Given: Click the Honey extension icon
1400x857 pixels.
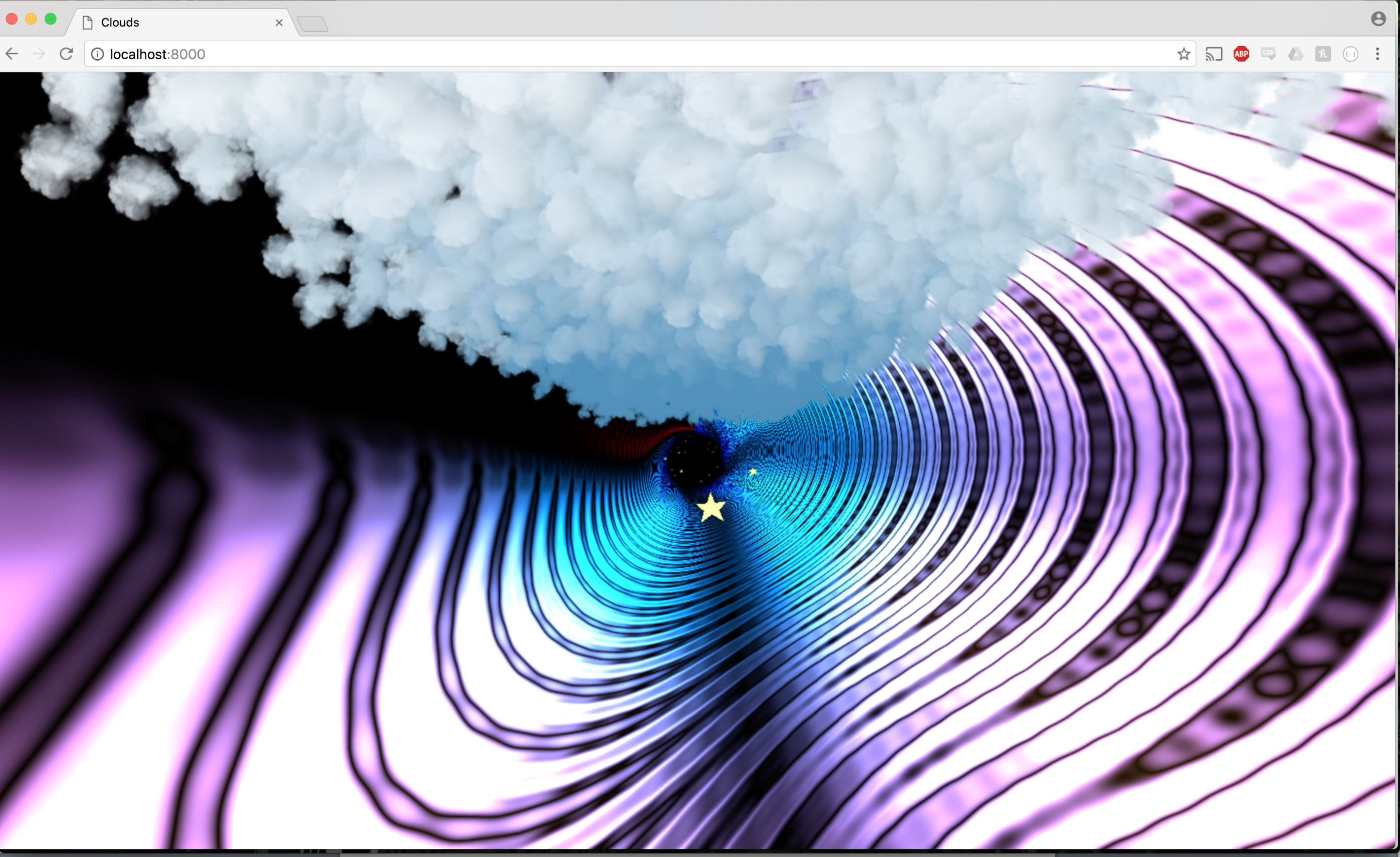Looking at the screenshot, I should (x=1323, y=54).
